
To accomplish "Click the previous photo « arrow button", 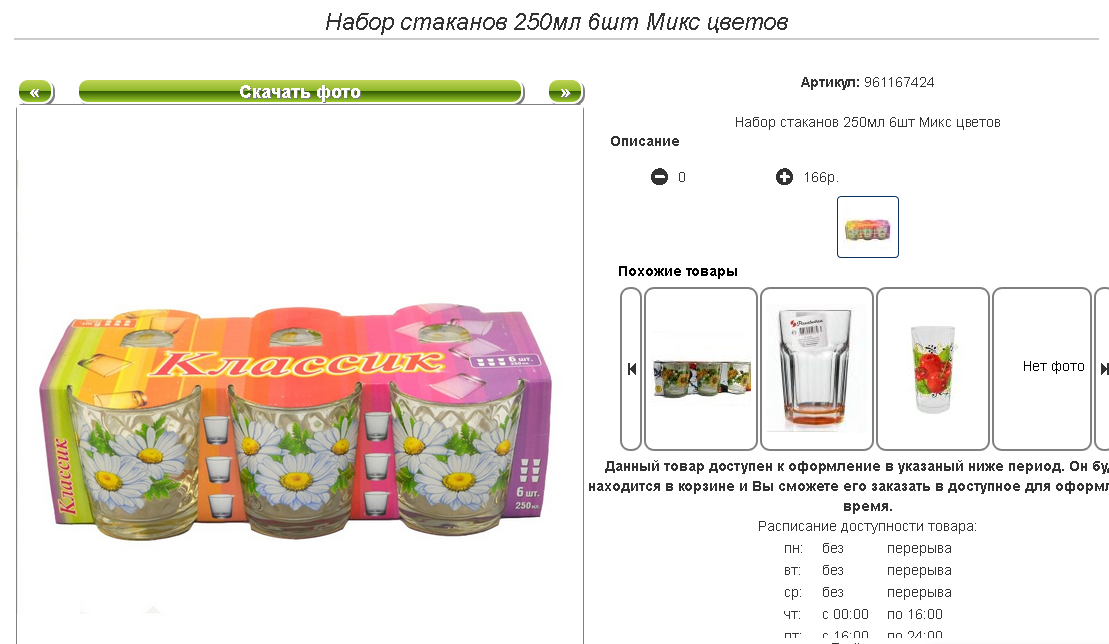I will coord(35,92).
